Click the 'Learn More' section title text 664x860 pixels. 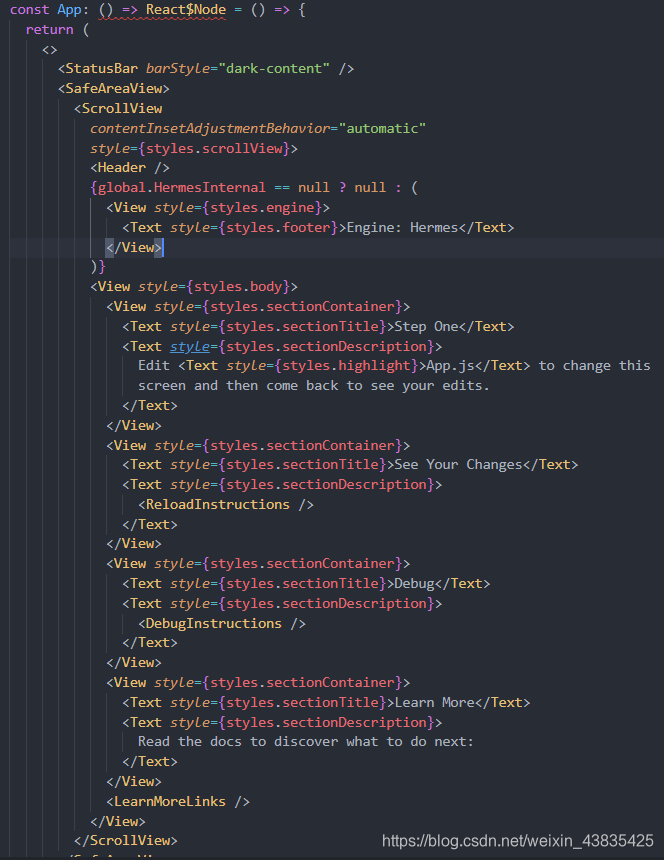(434, 703)
